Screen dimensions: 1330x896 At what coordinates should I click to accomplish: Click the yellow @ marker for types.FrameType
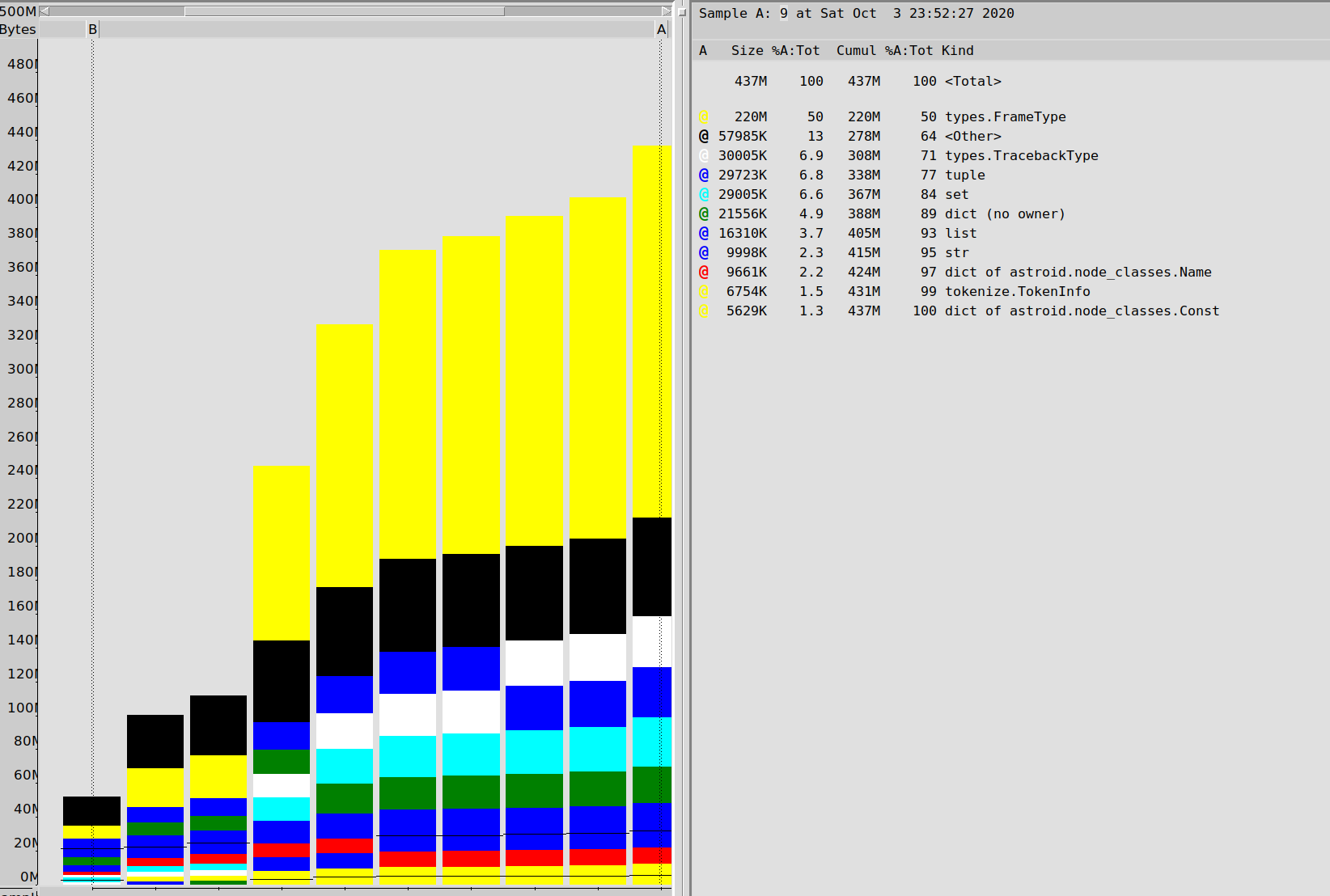pos(704,117)
